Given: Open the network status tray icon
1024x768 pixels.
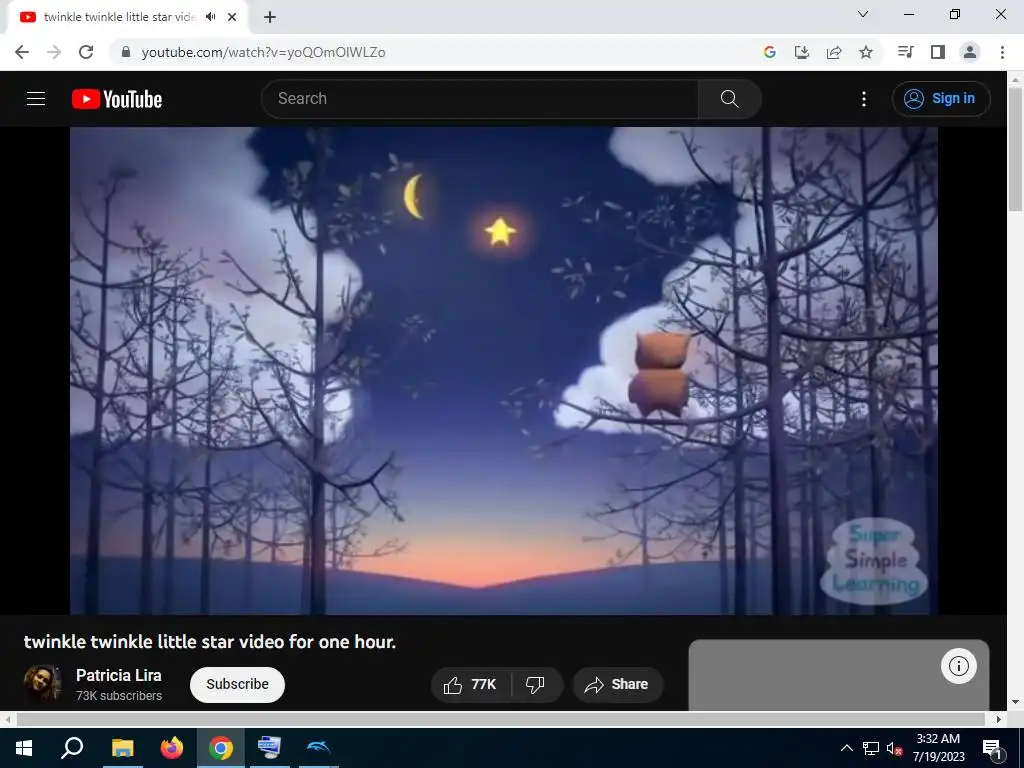Looking at the screenshot, I should click(x=871, y=748).
